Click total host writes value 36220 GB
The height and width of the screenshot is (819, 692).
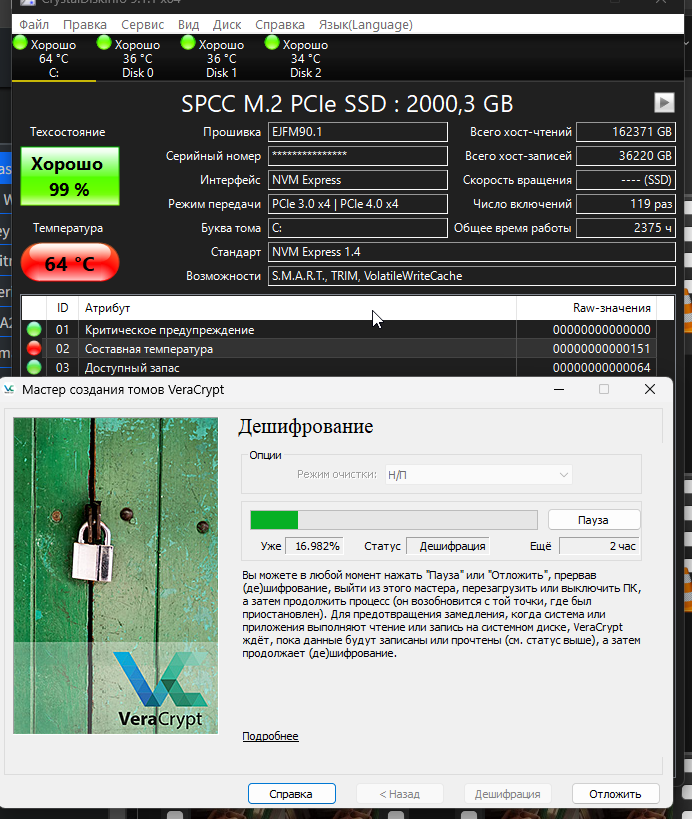coord(626,156)
